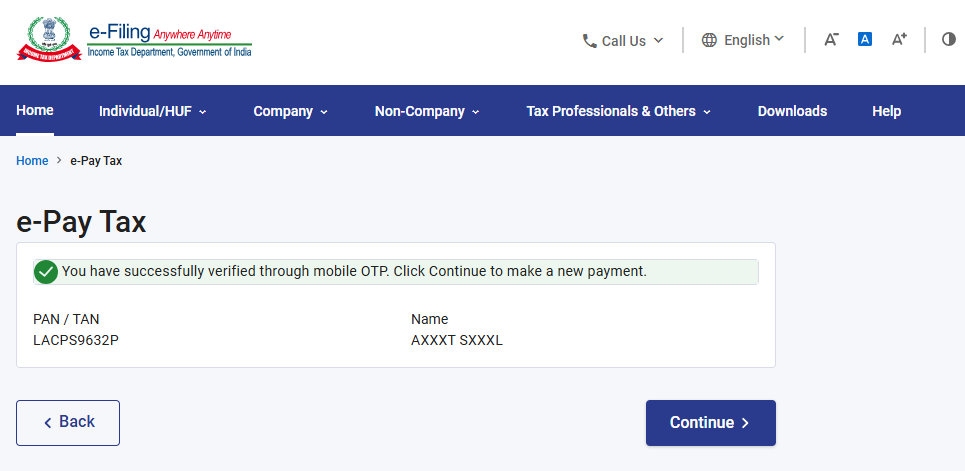Click the Home breadcrumb link
Viewport: 965px width, 471px height.
(x=32, y=161)
